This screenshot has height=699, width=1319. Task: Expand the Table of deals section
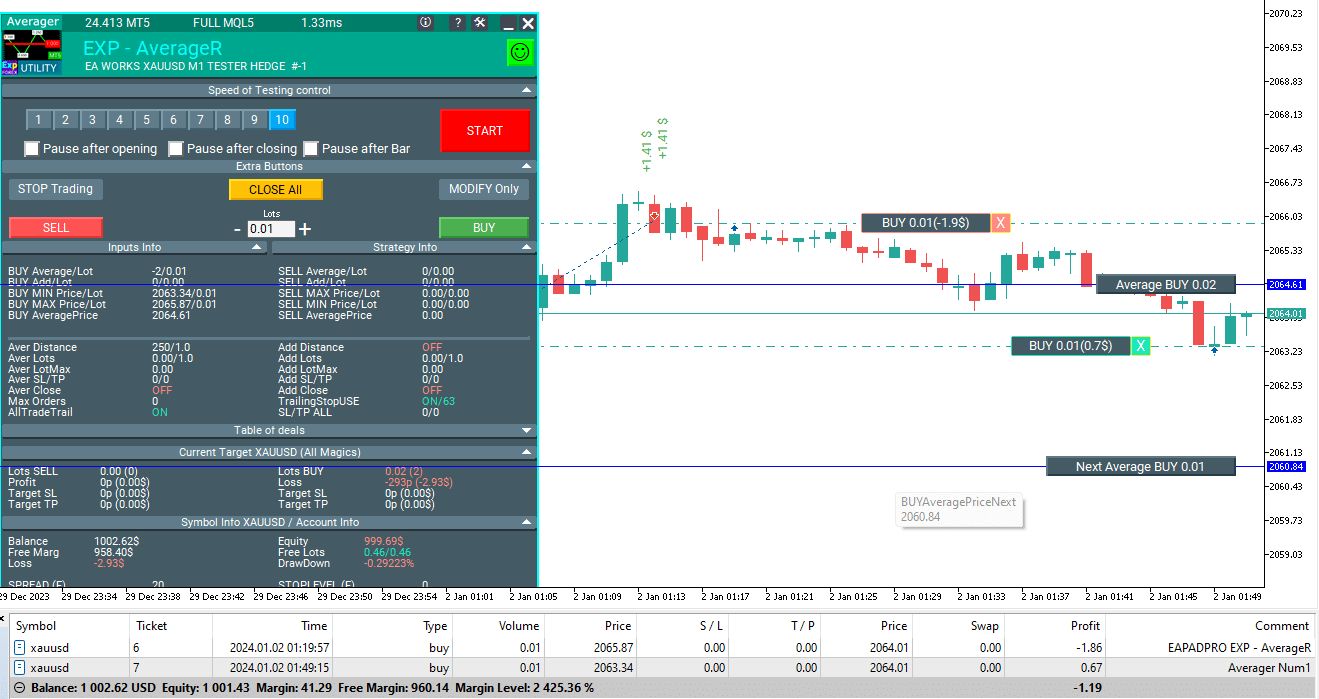(x=527, y=430)
